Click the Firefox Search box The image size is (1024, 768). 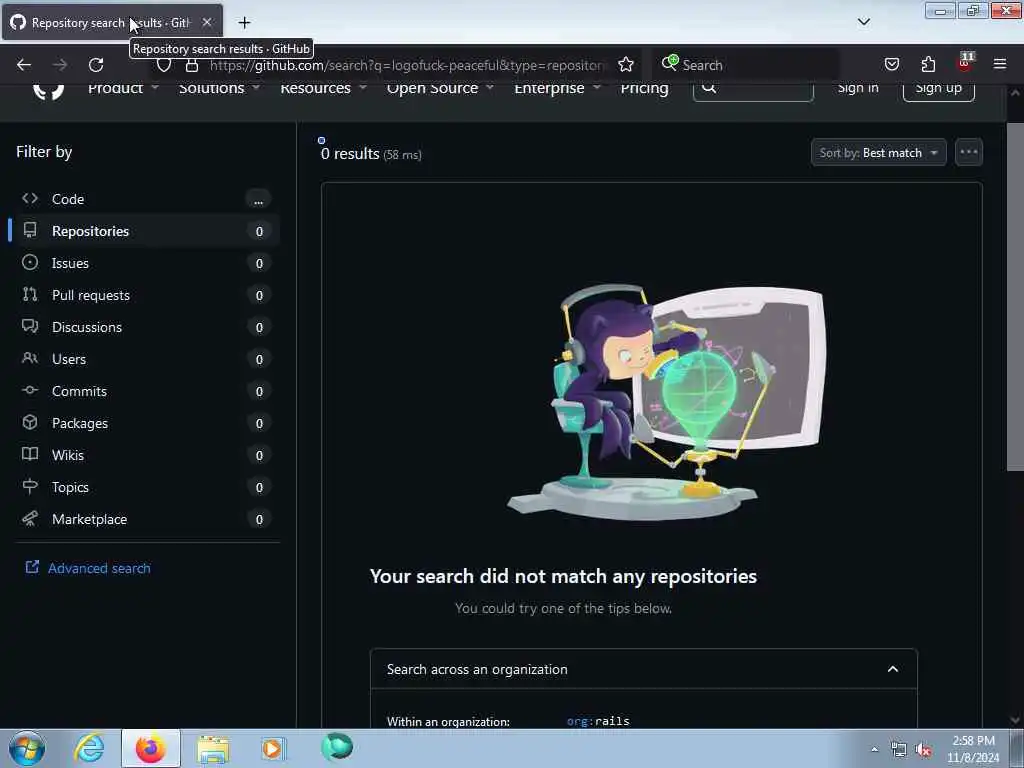tap(746, 65)
